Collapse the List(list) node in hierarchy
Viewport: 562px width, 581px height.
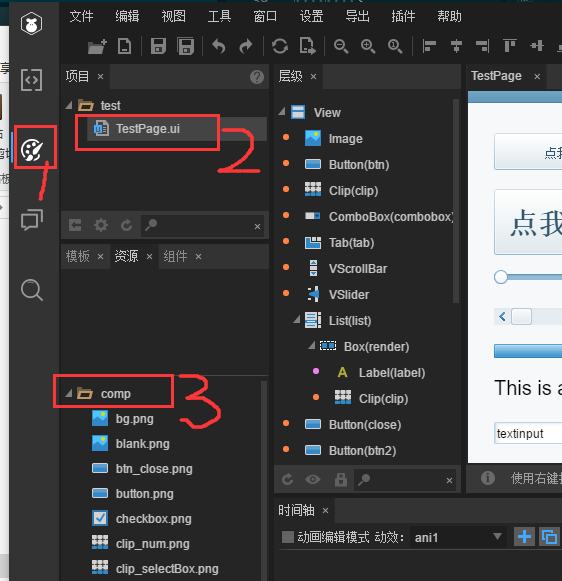pos(297,320)
